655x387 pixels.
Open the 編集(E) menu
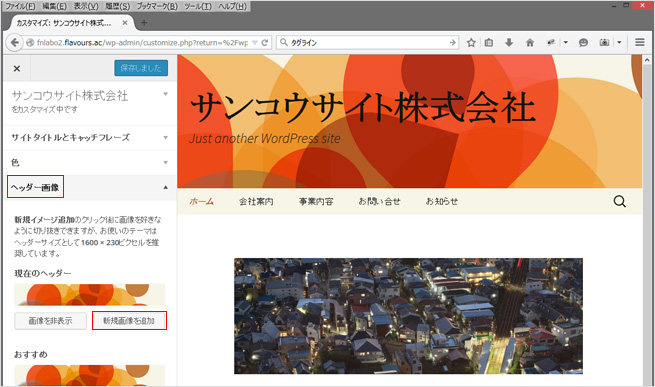point(54,6)
